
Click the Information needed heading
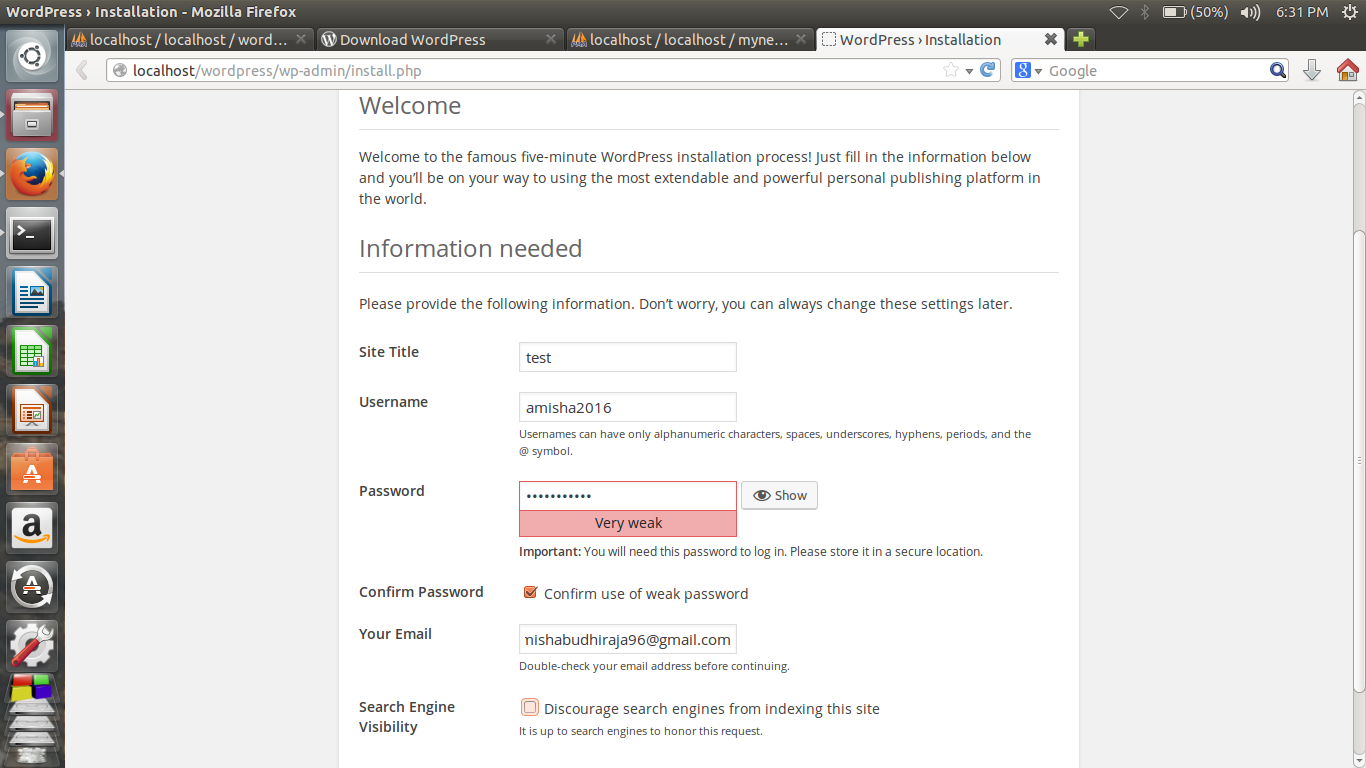point(470,248)
